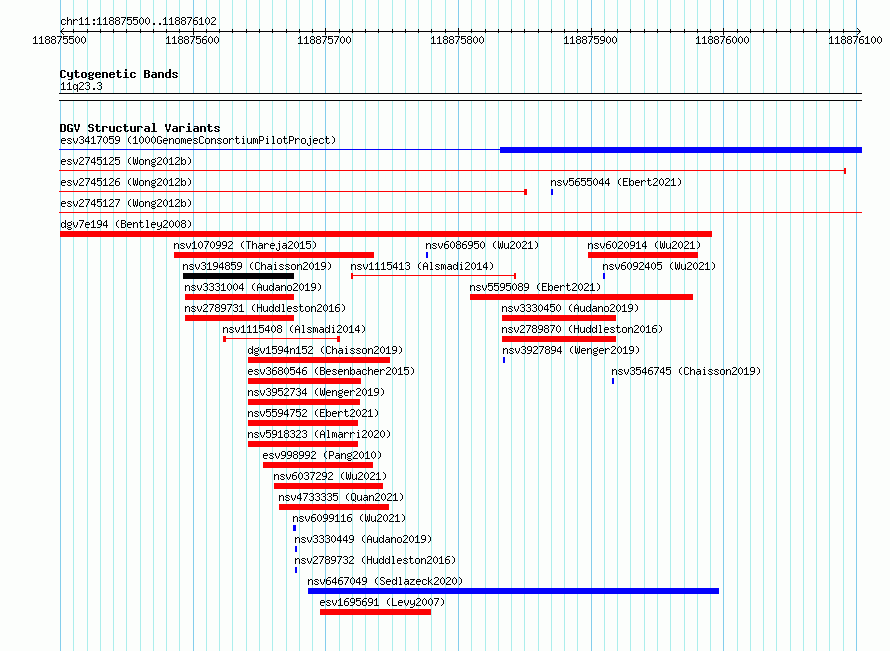Select the red nsv6020914 bar
890x651 pixels.
(643, 255)
